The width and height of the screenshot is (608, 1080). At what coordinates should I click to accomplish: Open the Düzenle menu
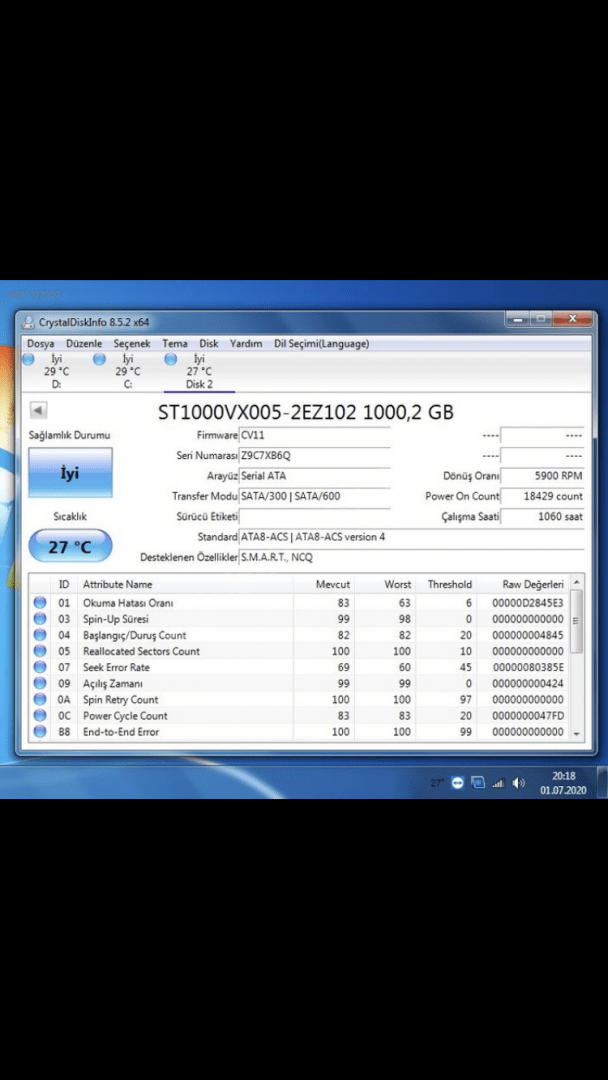[x=84, y=343]
